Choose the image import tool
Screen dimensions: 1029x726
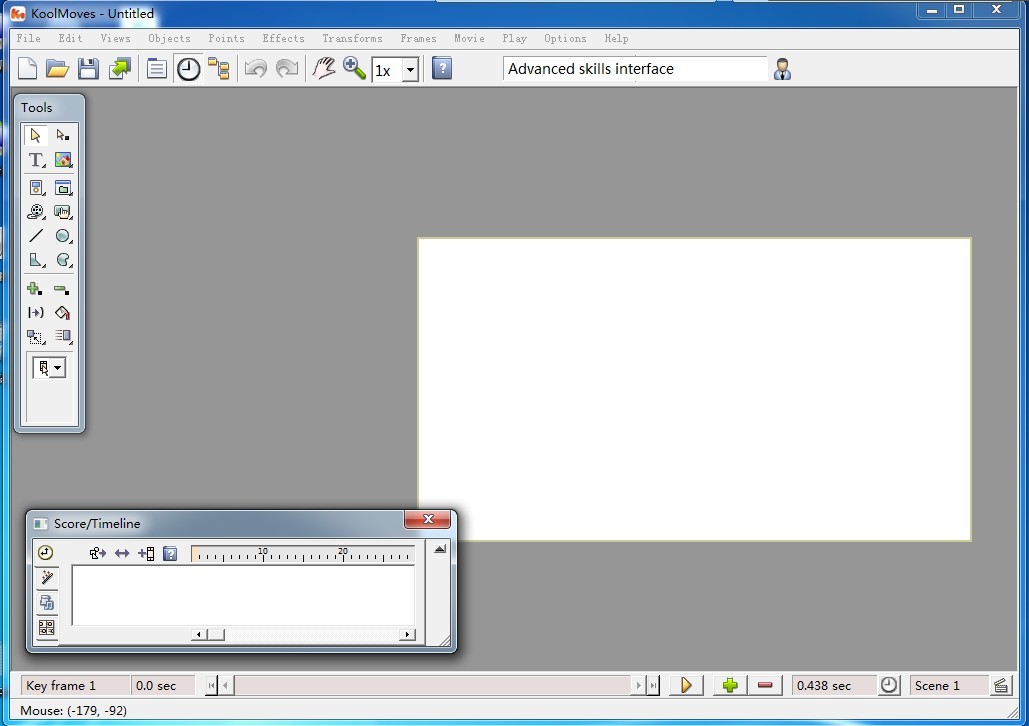pos(63,160)
